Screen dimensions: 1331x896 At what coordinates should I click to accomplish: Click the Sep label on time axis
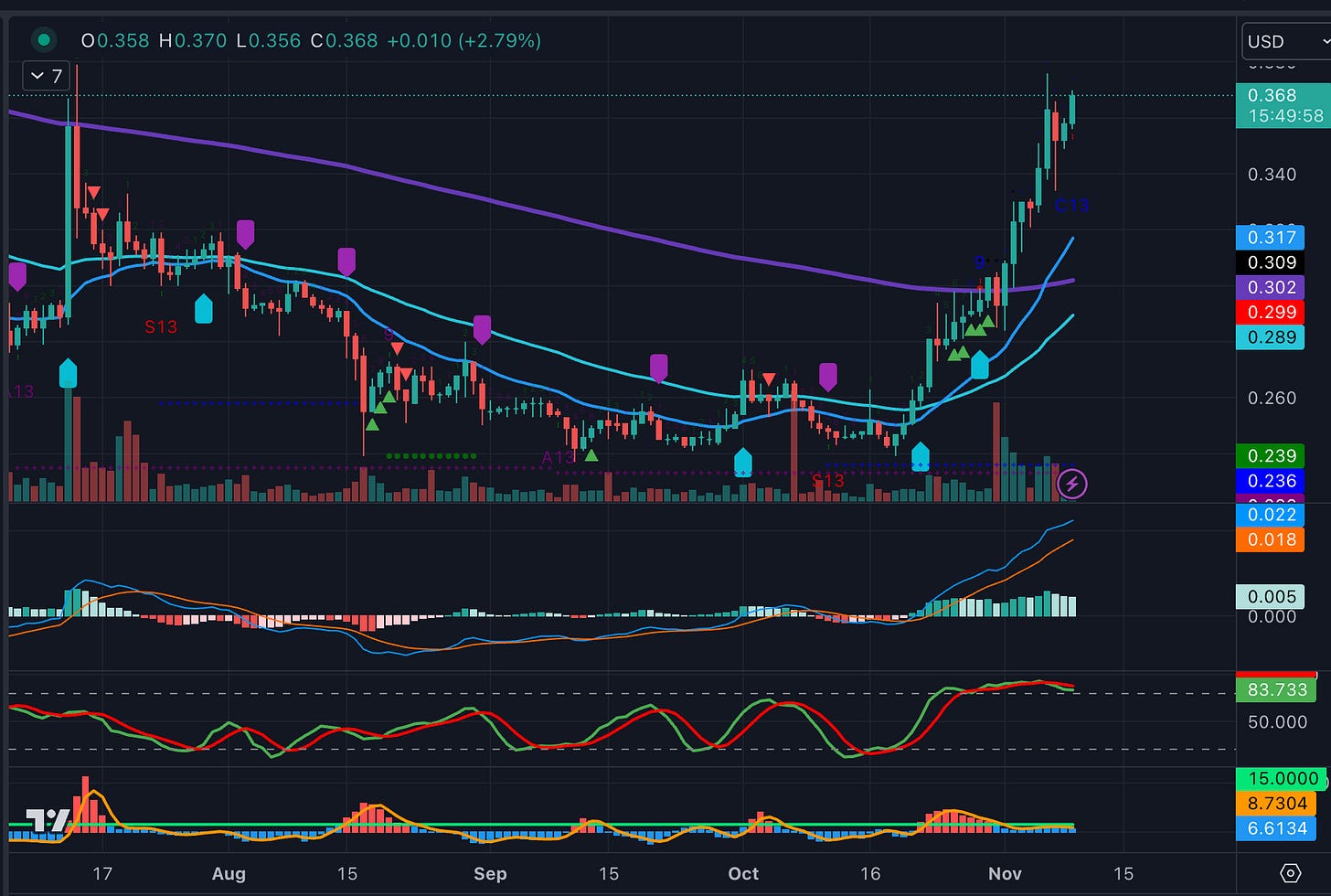pyautogui.click(x=490, y=873)
